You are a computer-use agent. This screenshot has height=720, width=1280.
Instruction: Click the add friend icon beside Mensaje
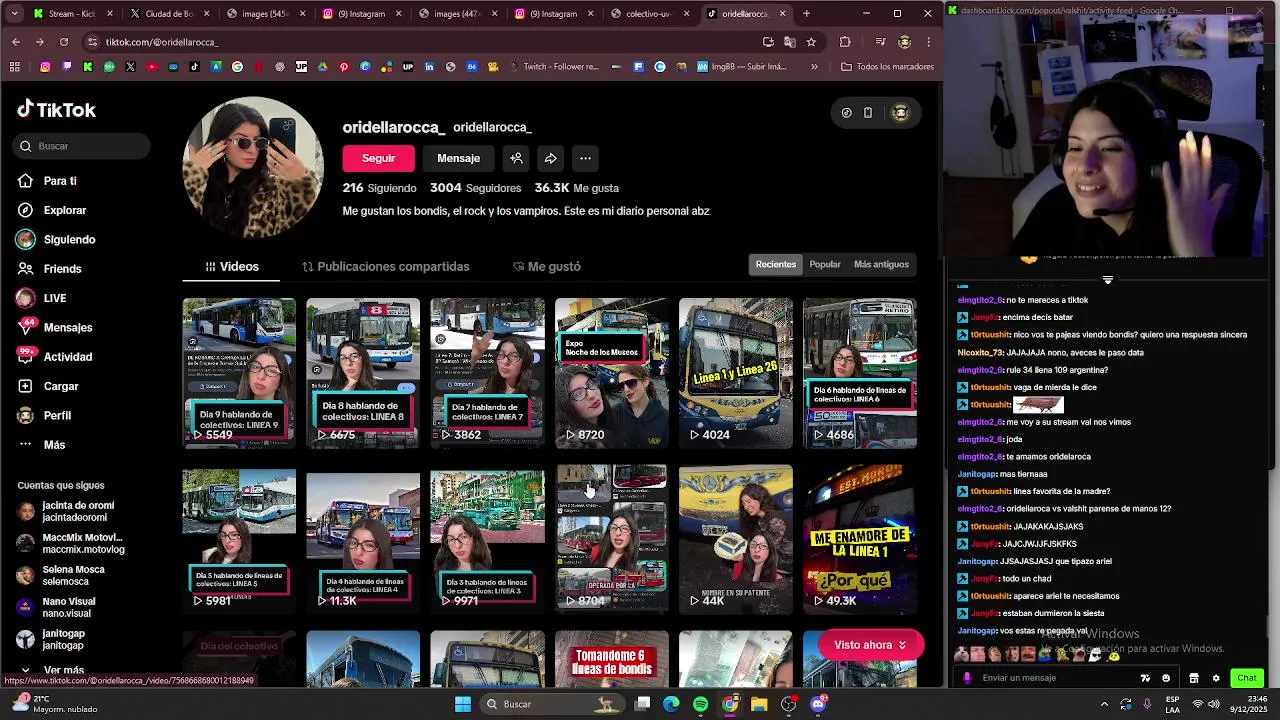point(516,158)
